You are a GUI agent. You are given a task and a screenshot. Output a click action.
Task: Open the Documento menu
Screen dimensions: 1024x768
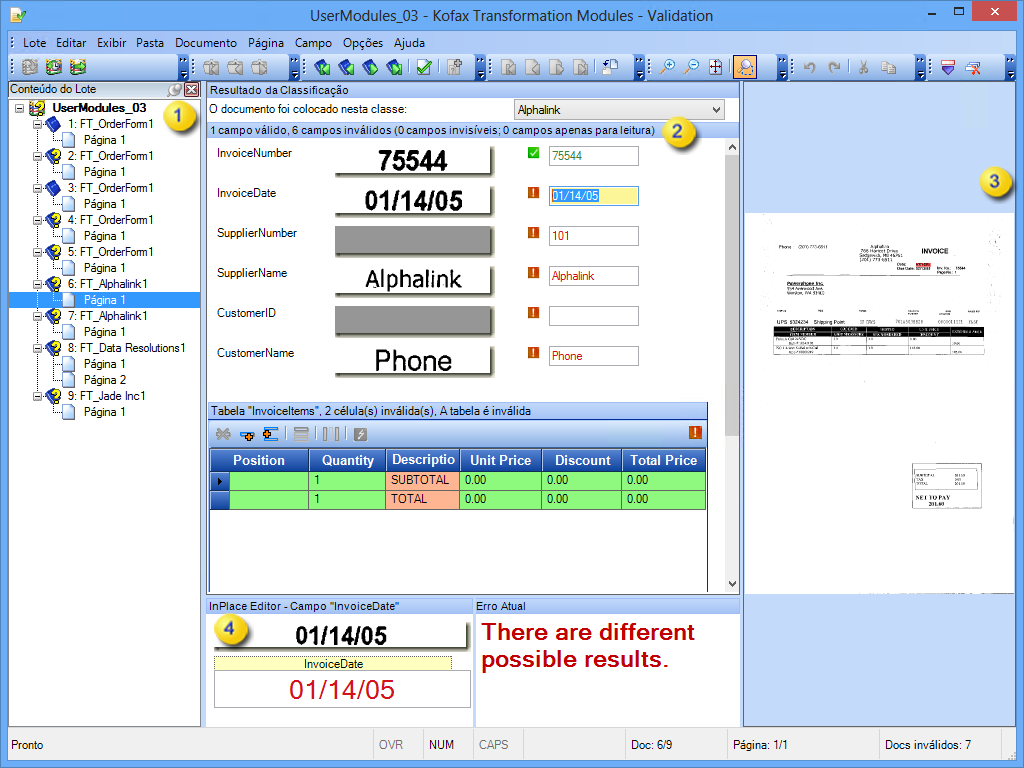[206, 43]
